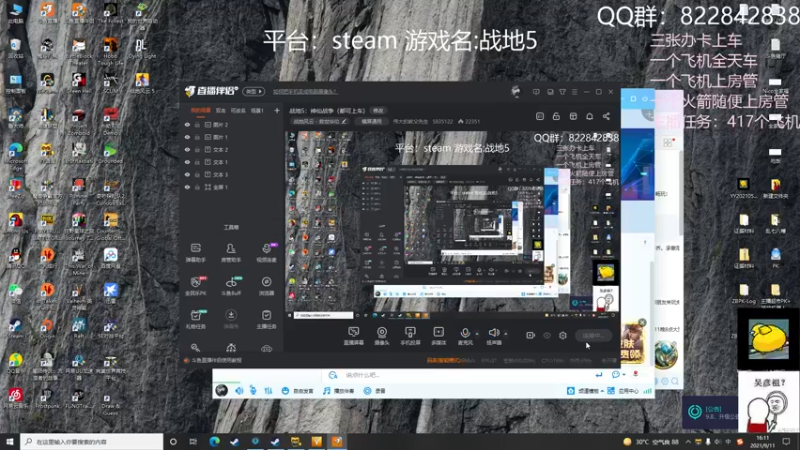The image size is (800, 450).
Task: Switch to 场景1 scene tab
Action: (x=257, y=110)
